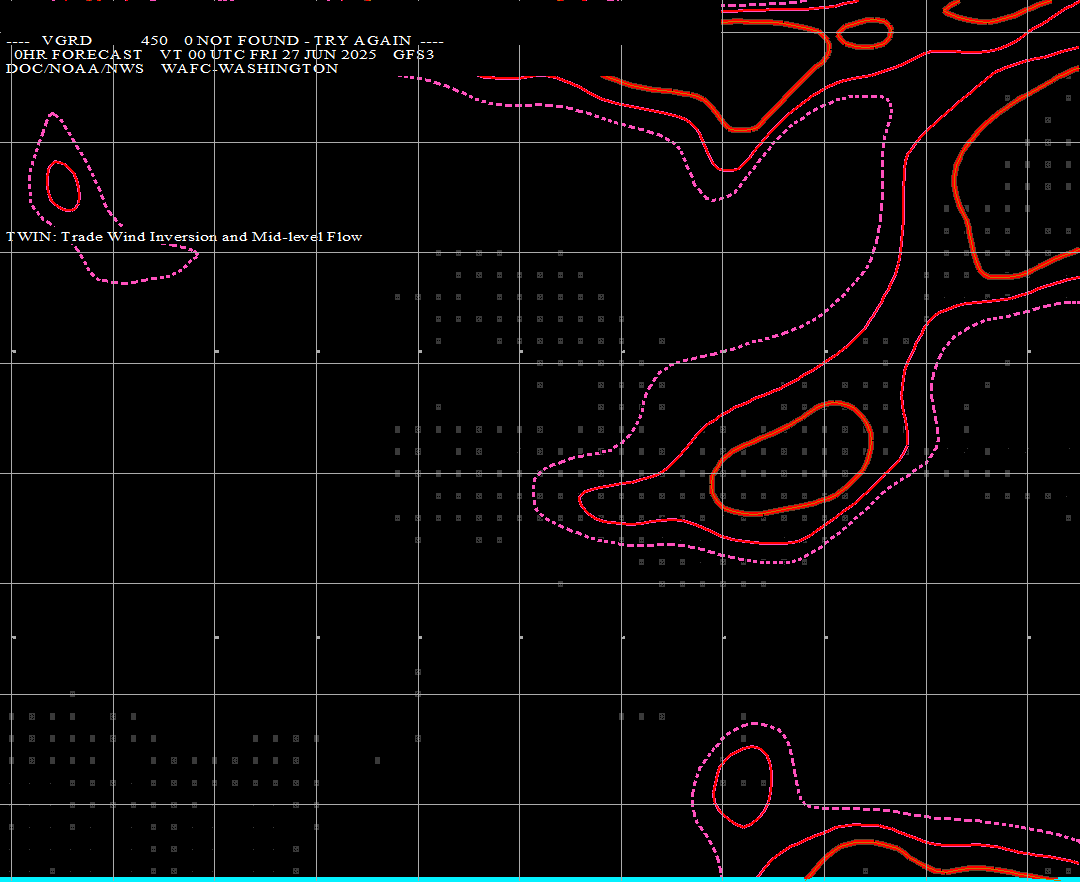Select the "WAFC-WASHINGTON" label
The height and width of the screenshot is (882, 1080).
tap(249, 68)
